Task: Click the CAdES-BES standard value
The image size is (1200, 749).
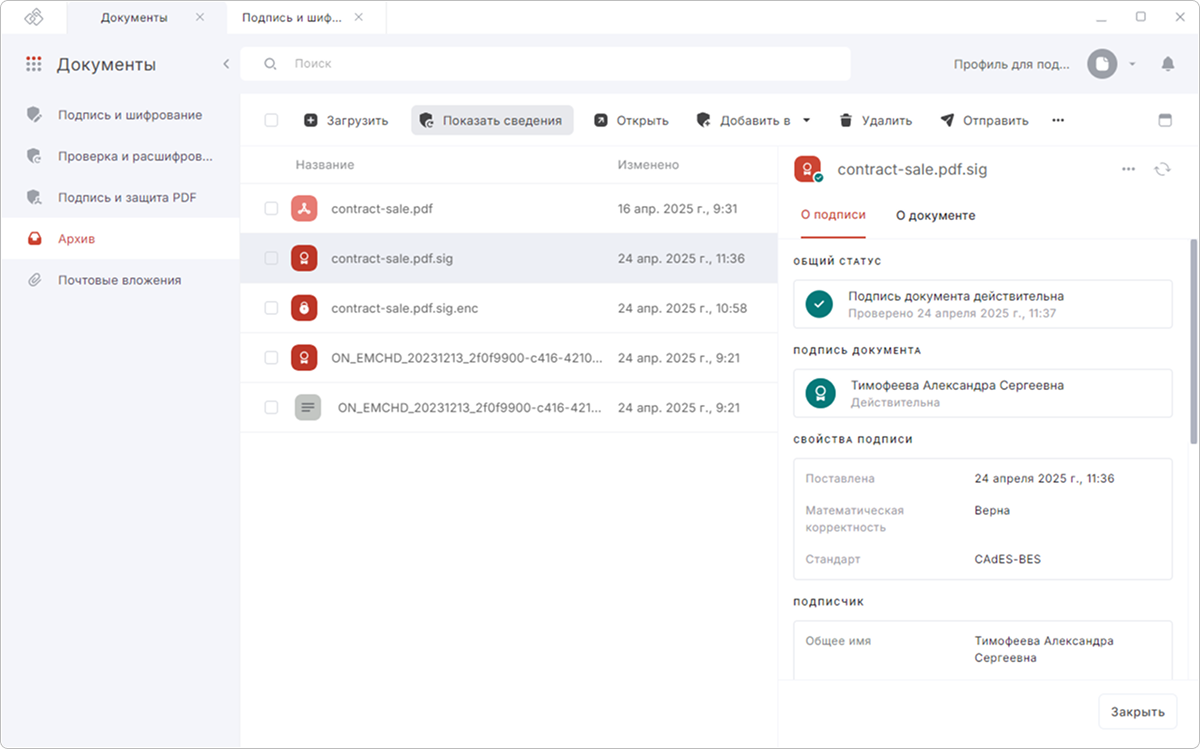Action: [1008, 559]
